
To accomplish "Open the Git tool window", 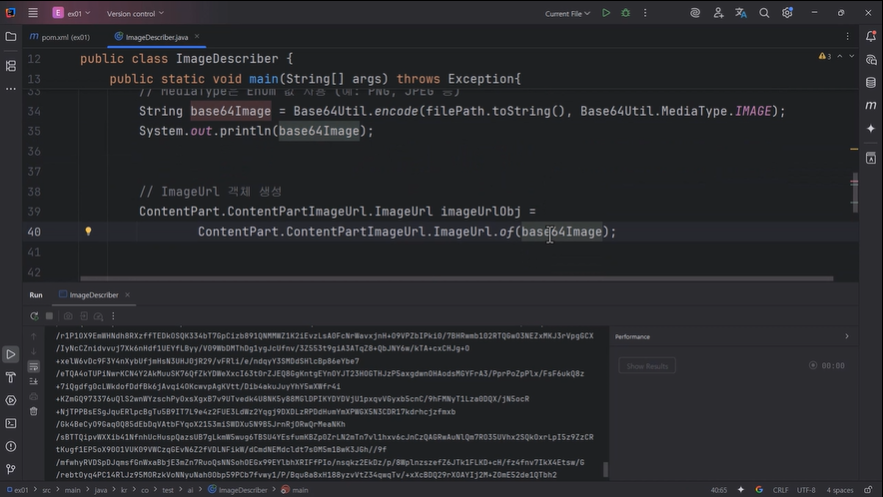I will (x=11, y=469).
